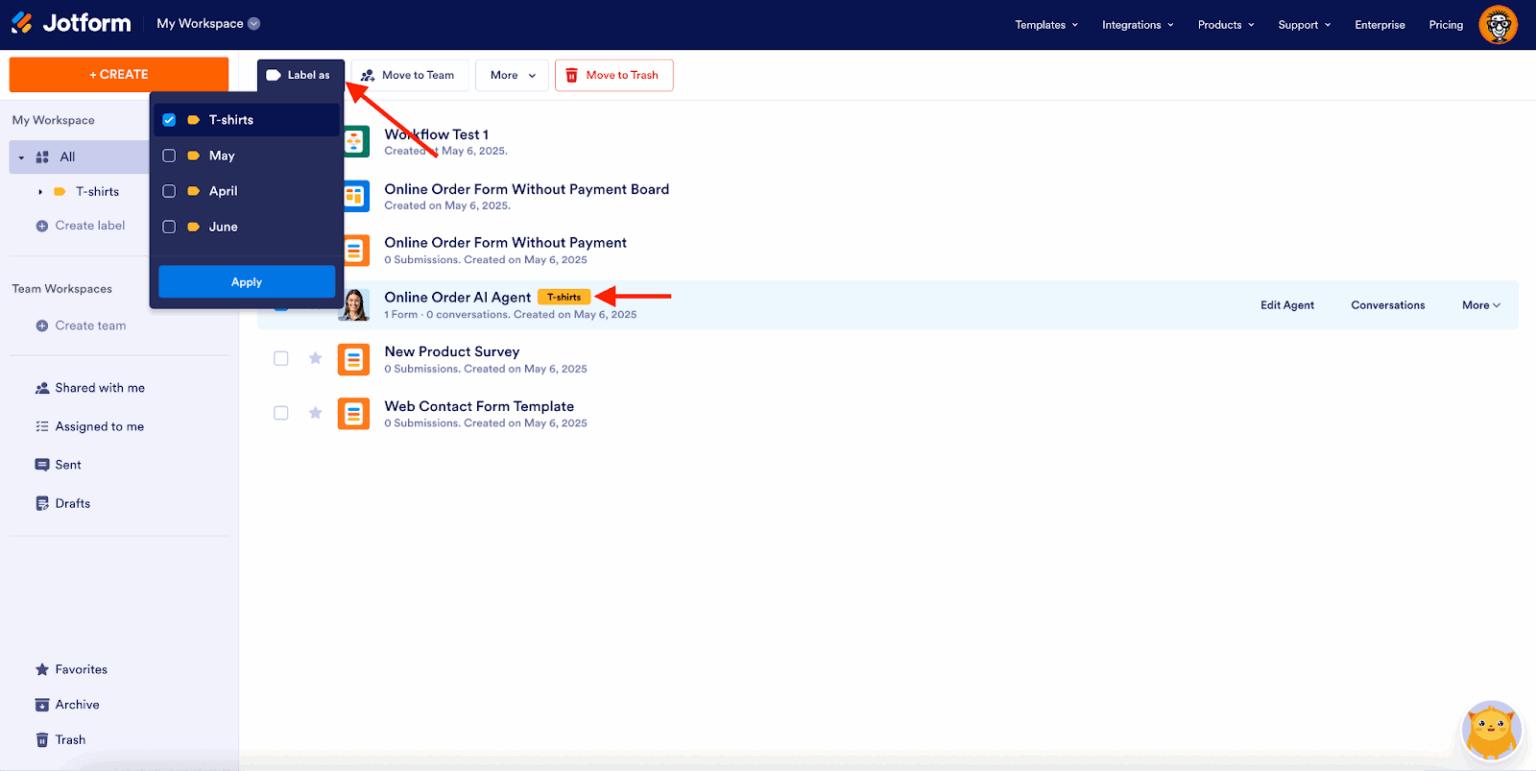Open the My Workspace dropdown
The image size is (1536, 771).
[207, 22]
